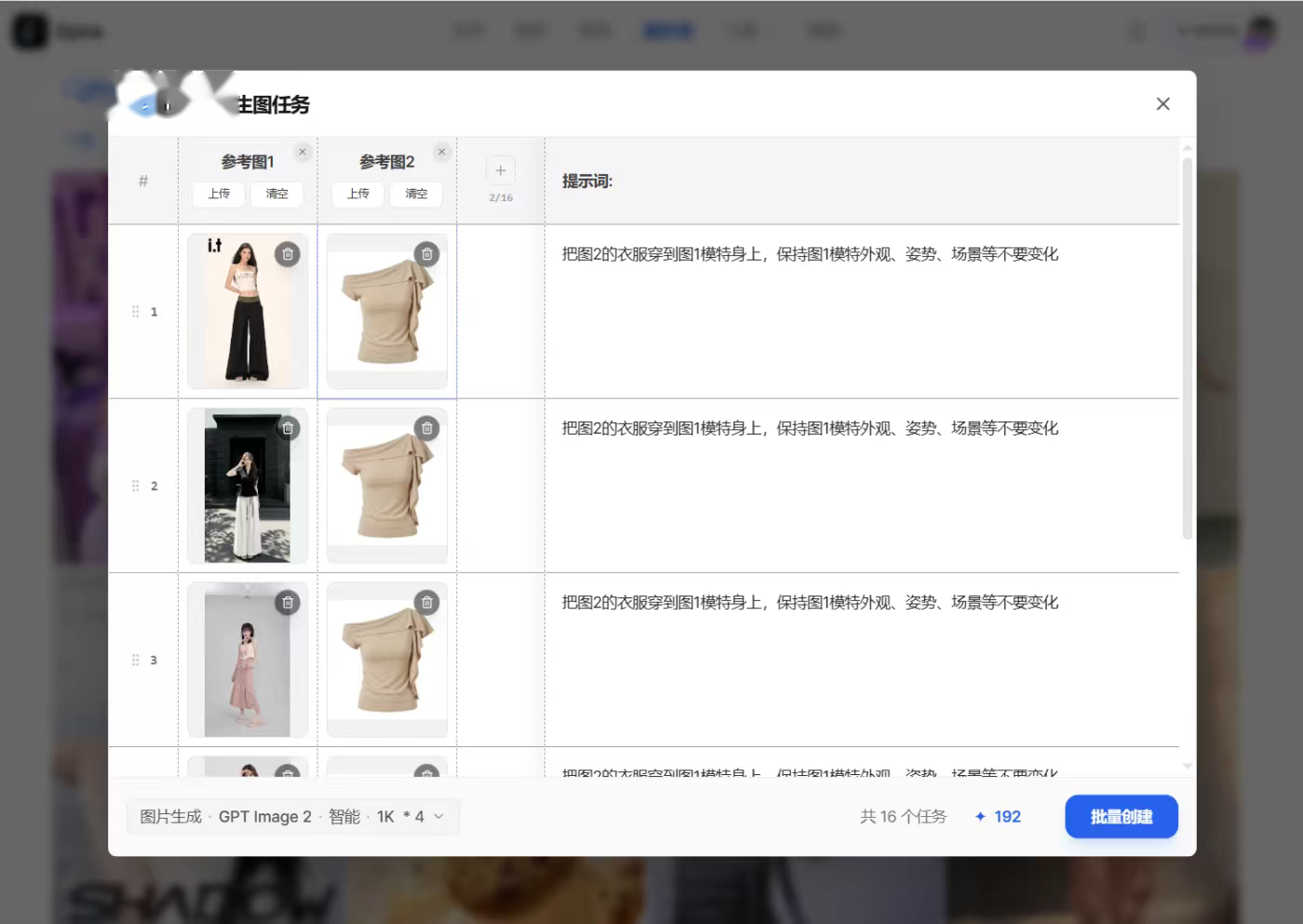Remove the 参考图1 column

click(x=302, y=152)
